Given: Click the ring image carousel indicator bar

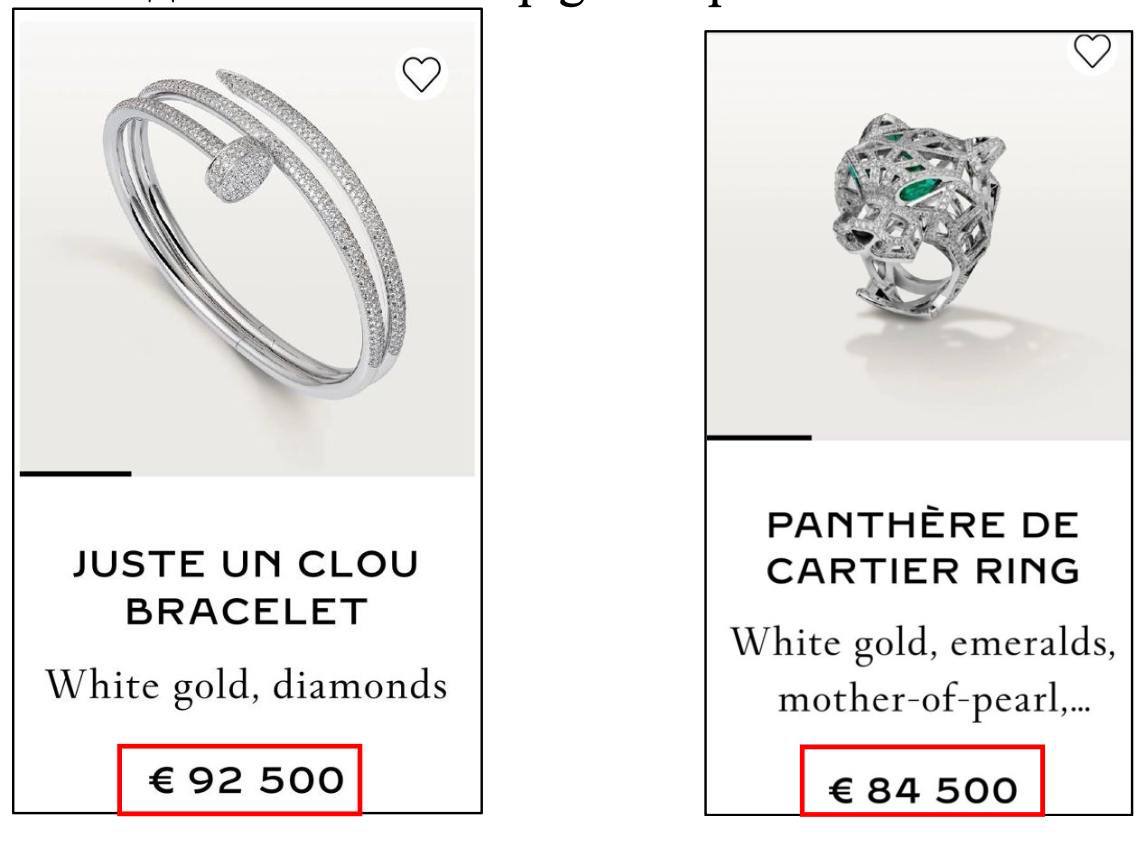Looking at the screenshot, I should 759,437.
